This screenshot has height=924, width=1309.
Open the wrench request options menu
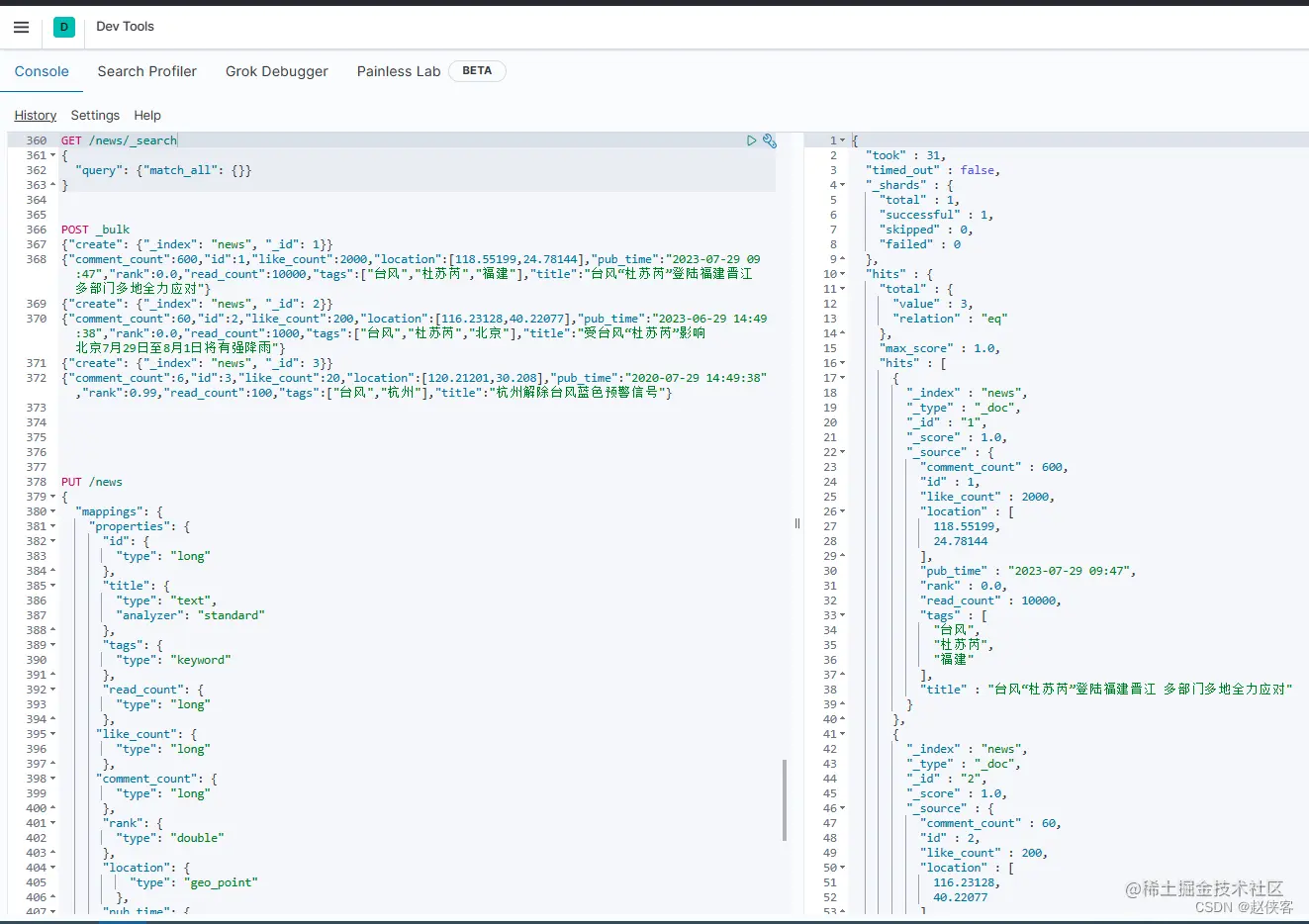click(x=770, y=141)
